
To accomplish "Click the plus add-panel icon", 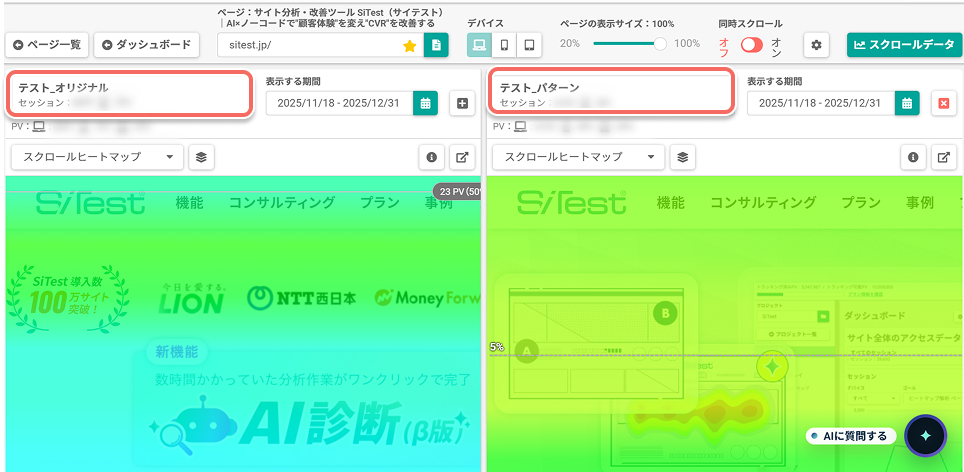I will [462, 103].
